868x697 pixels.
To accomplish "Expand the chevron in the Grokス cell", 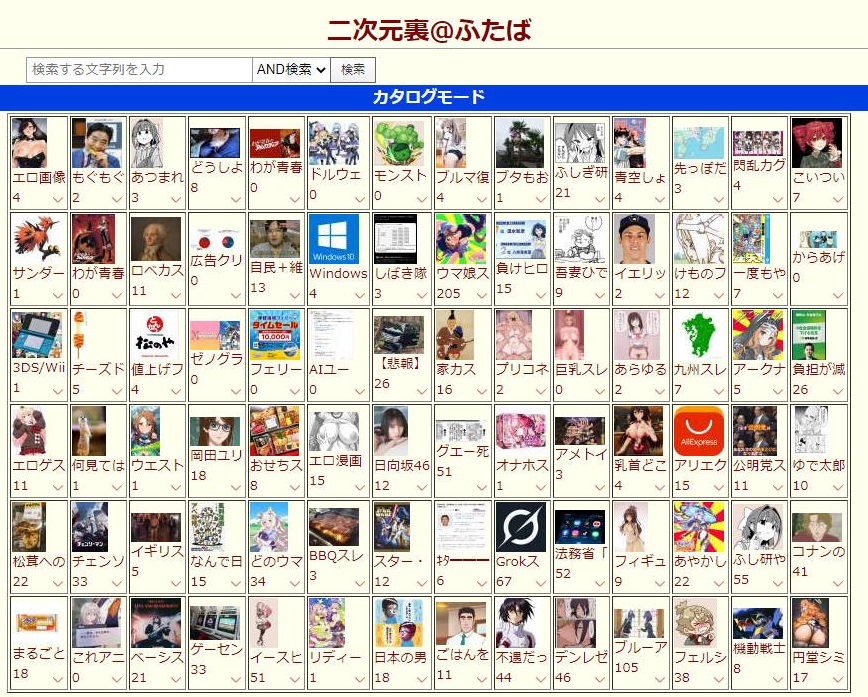I will tap(536, 583).
